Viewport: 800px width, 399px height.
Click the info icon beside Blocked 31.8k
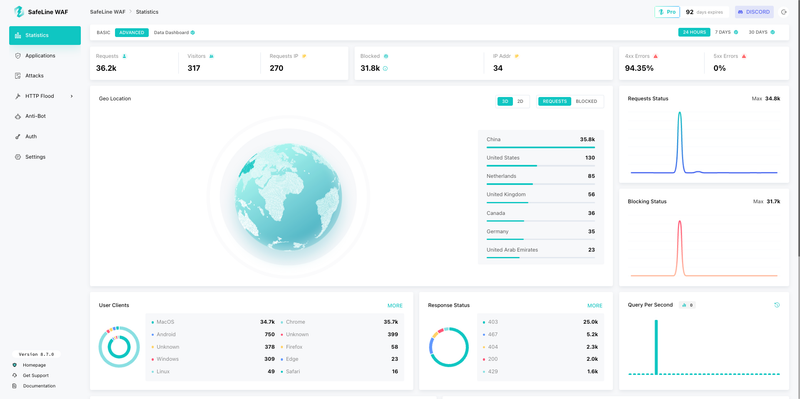click(x=385, y=68)
